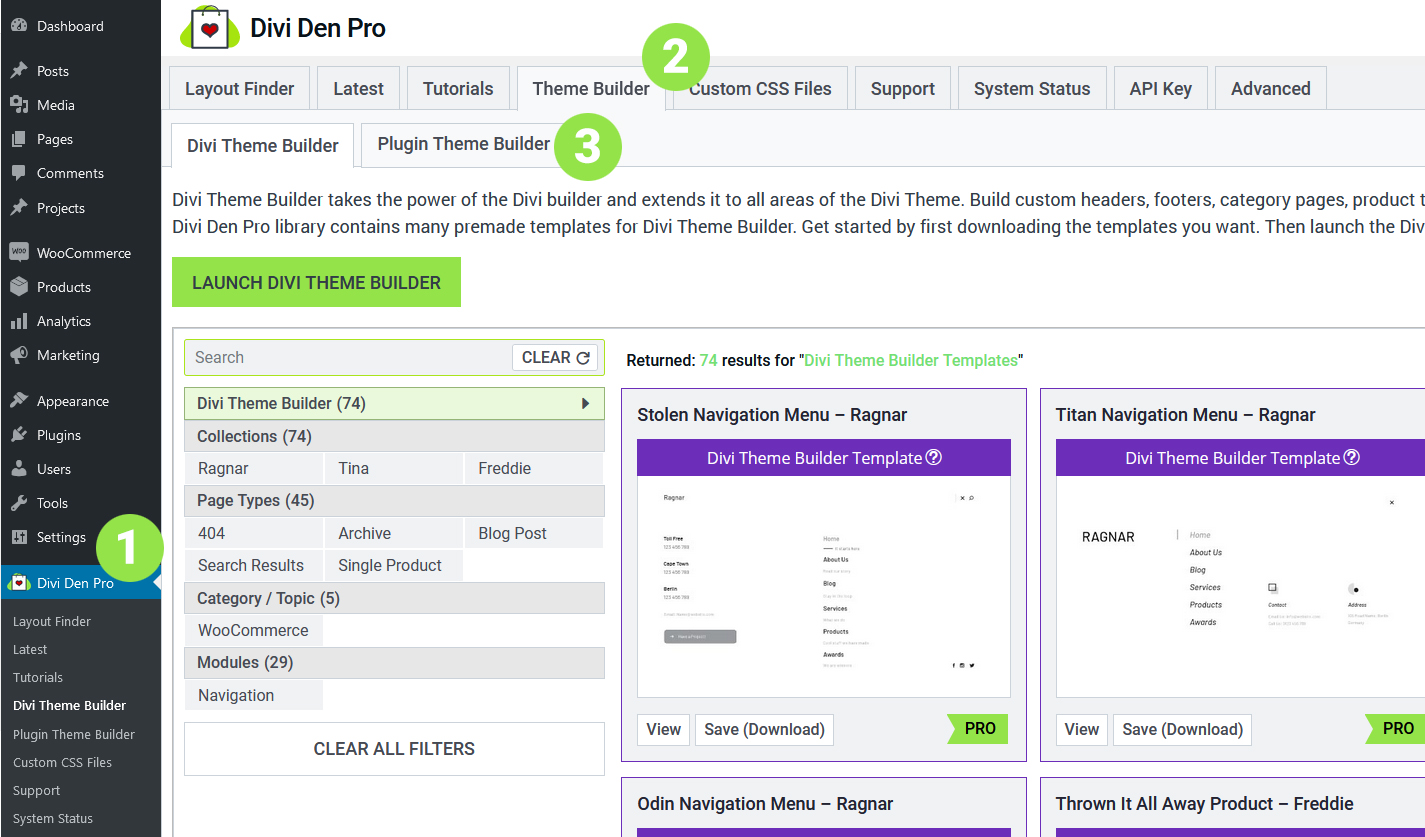Viewport: 1425px width, 837px height.
Task: Toggle the WooCommerce category filter
Action: 254,630
